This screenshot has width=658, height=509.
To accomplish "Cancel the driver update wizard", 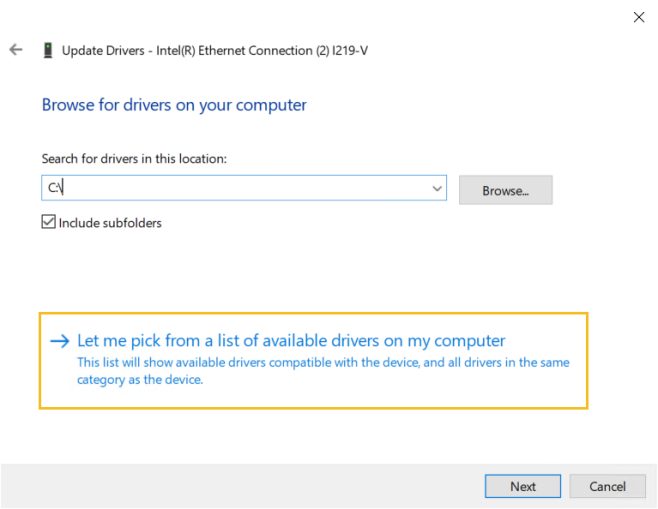I will point(607,486).
